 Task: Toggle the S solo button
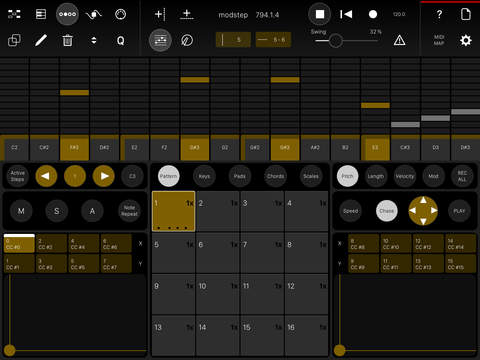[x=57, y=211]
